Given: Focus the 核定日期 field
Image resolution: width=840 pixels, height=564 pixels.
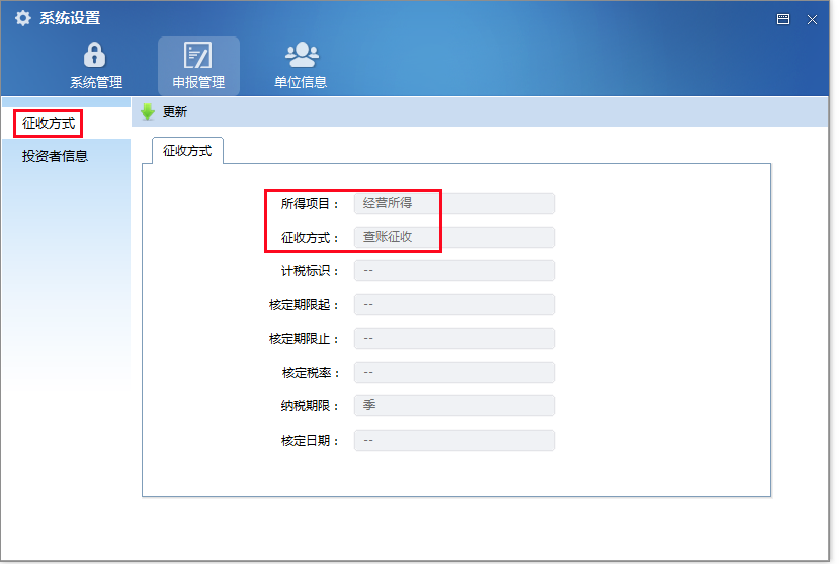Looking at the screenshot, I should point(453,440).
